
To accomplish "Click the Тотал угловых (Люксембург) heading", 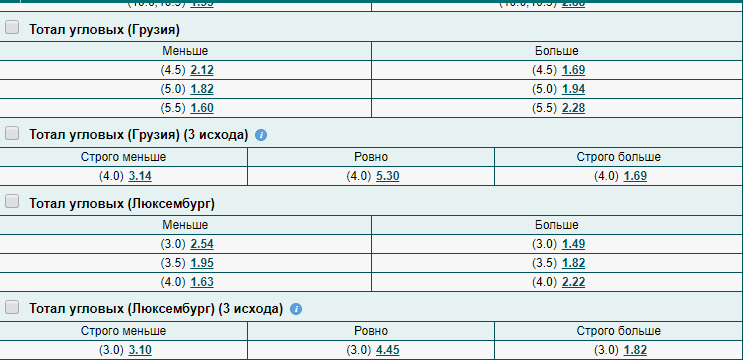I will (122, 204).
